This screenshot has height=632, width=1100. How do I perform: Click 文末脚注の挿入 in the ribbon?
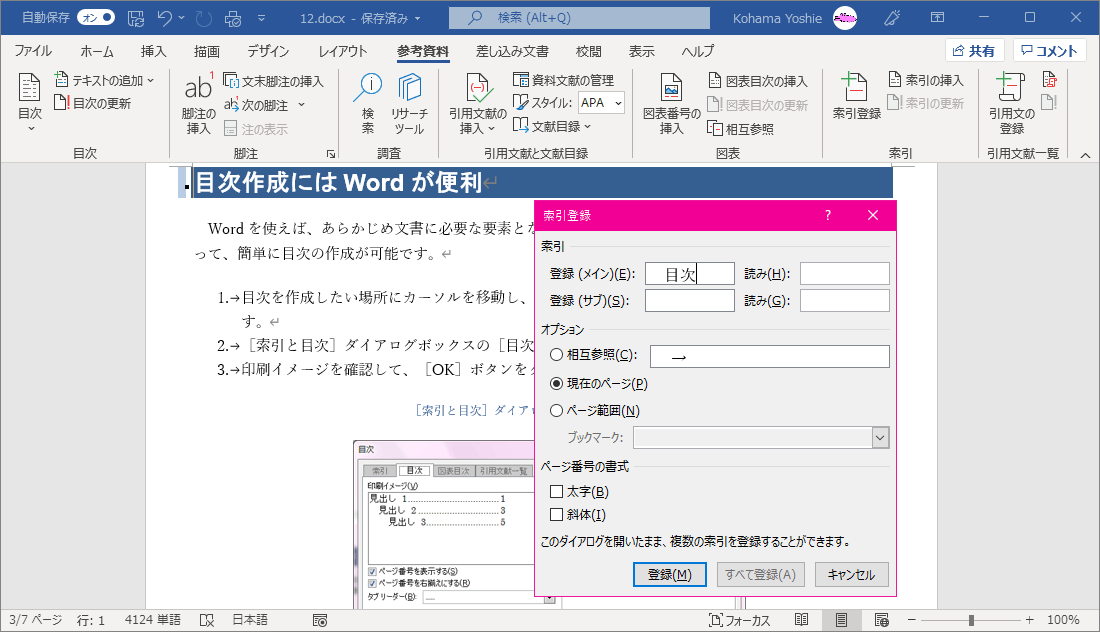pos(274,81)
